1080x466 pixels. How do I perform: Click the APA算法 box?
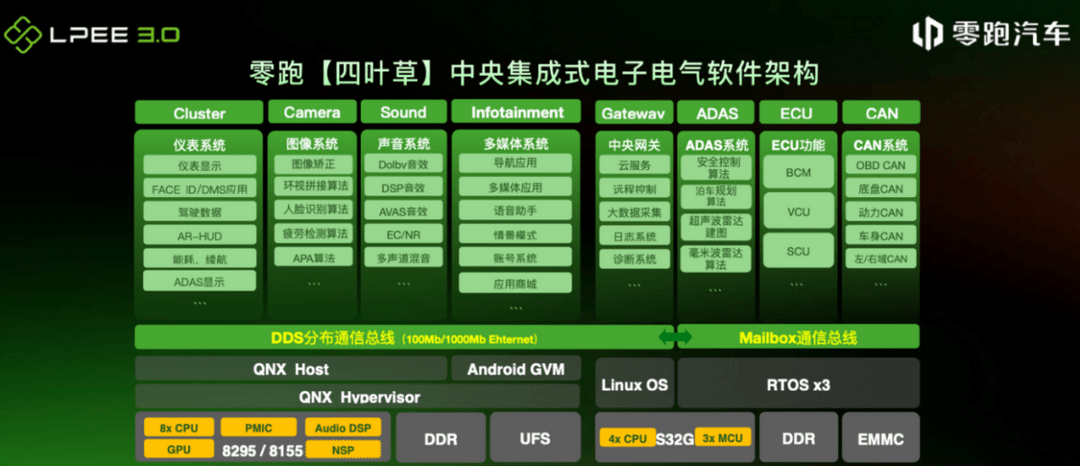(313, 257)
